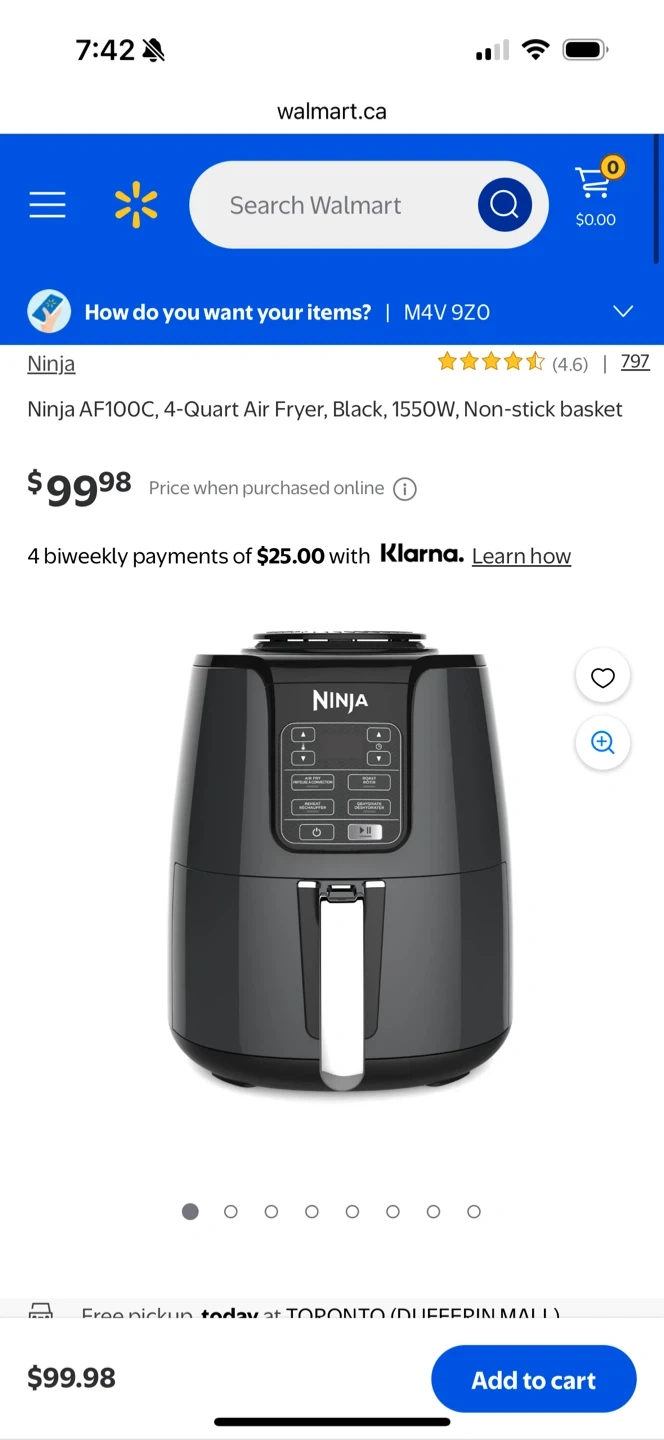
Task: Open the 797 reviews link
Action: click(635, 362)
